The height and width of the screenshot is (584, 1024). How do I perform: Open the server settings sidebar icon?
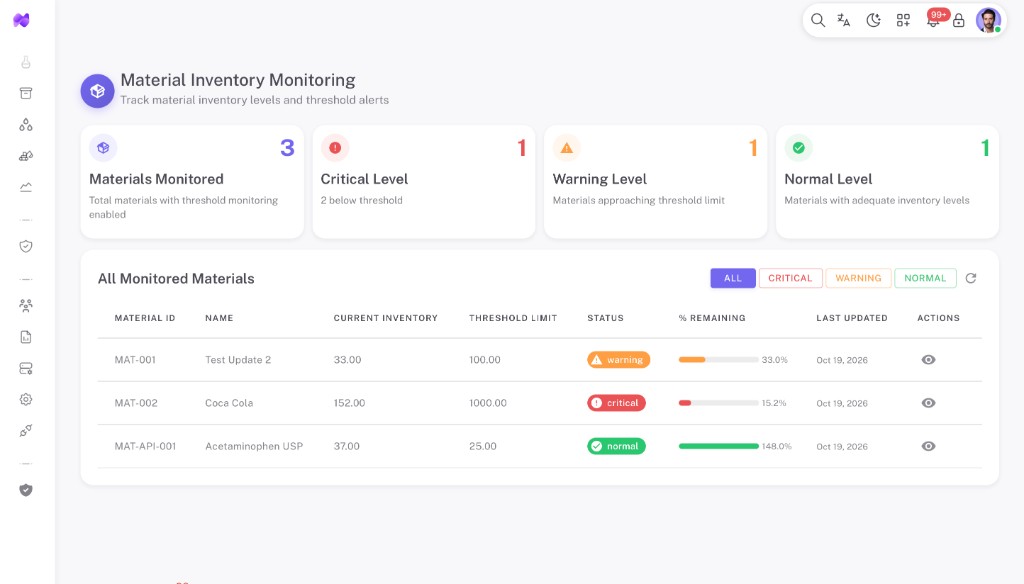click(x=25, y=368)
